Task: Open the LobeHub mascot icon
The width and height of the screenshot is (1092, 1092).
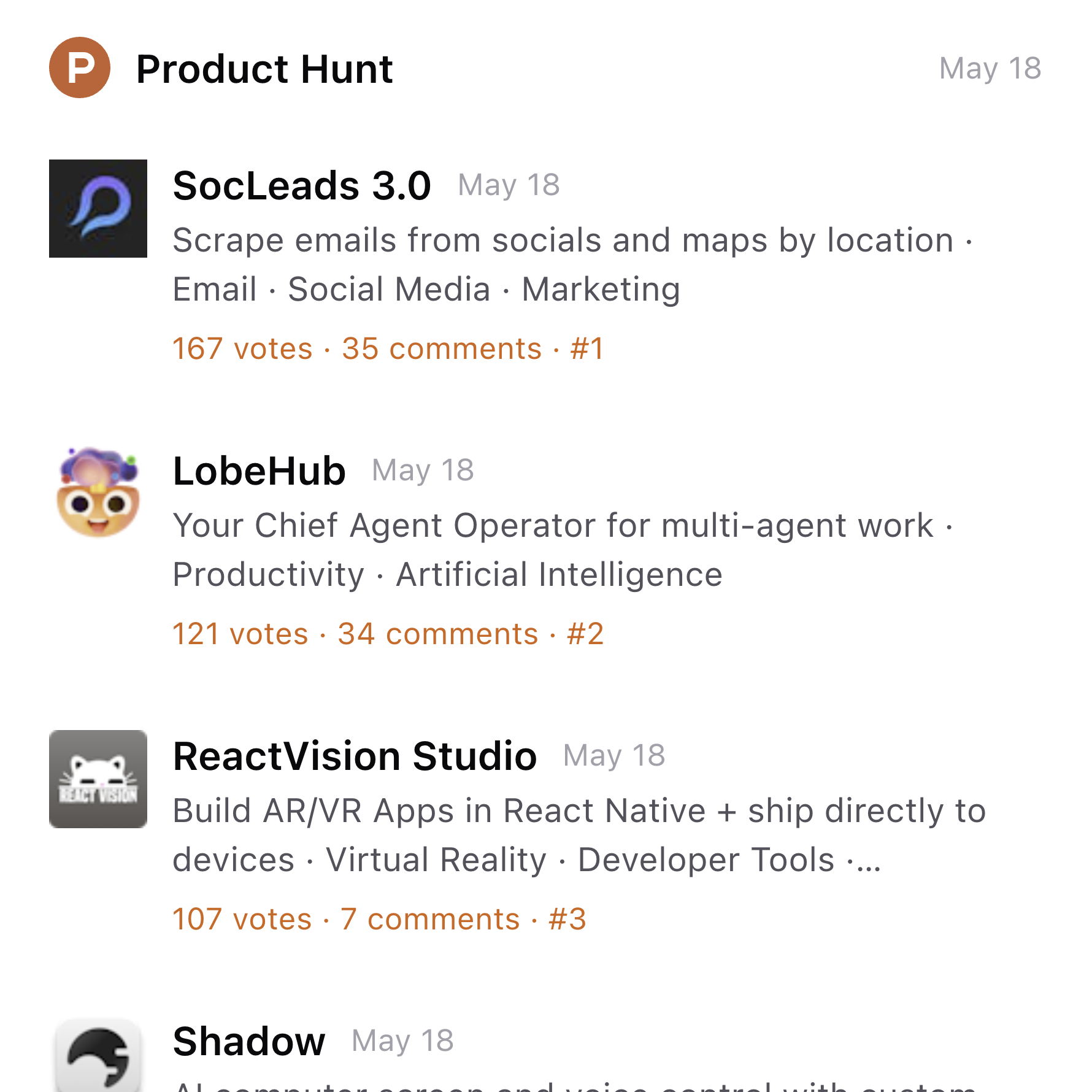Action: [x=98, y=493]
